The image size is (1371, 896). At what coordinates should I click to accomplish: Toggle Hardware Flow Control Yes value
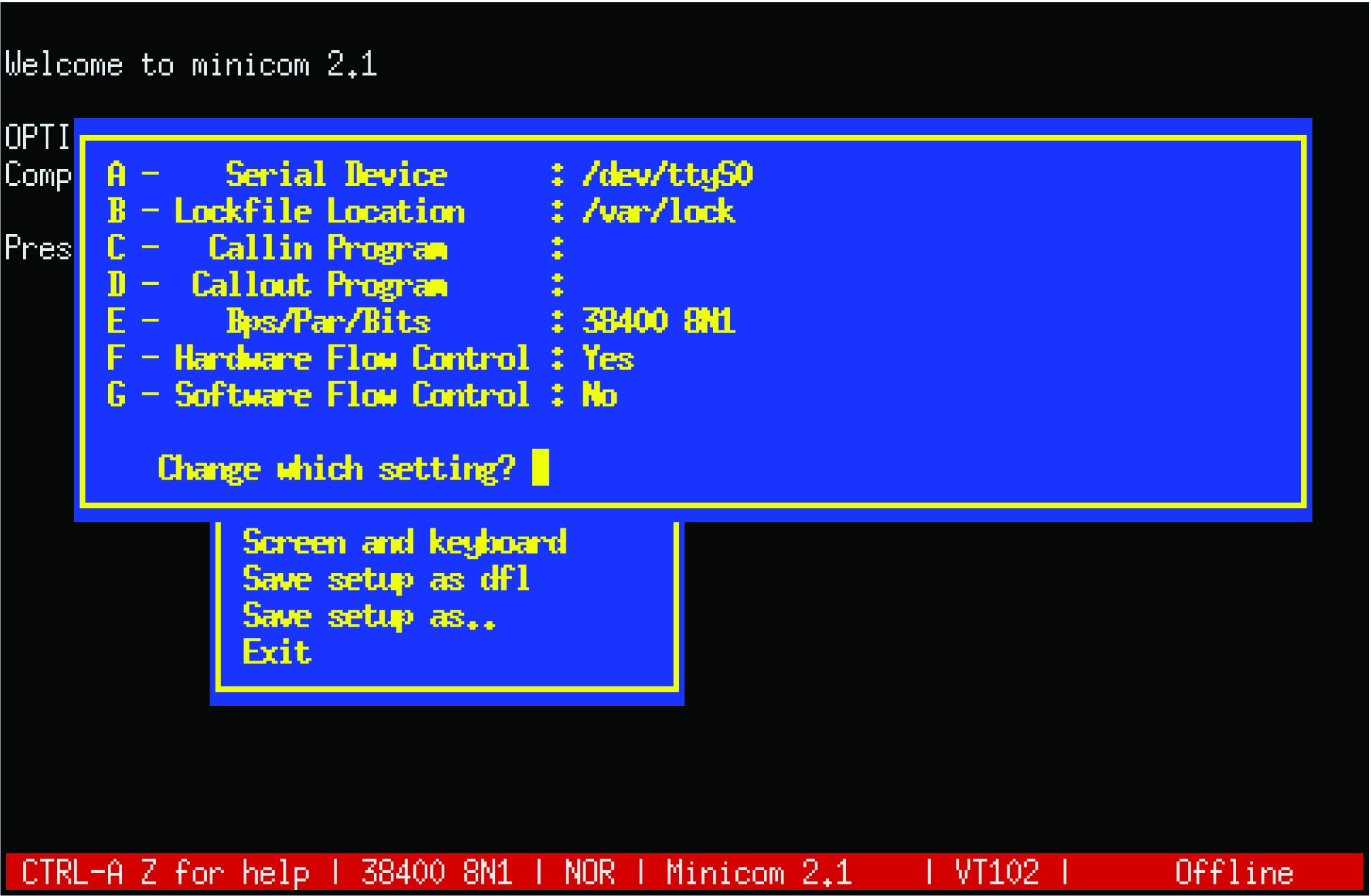point(608,358)
